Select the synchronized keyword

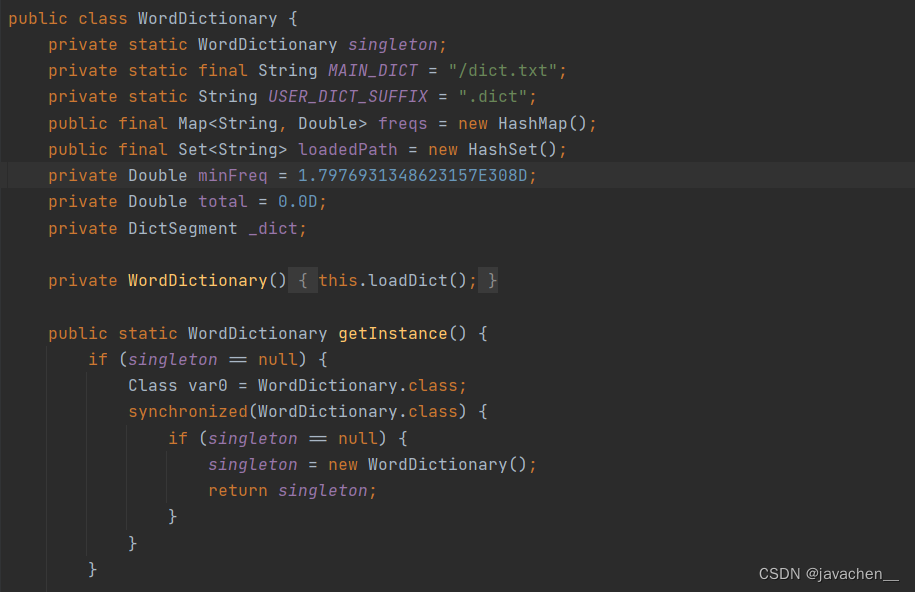coord(186,411)
